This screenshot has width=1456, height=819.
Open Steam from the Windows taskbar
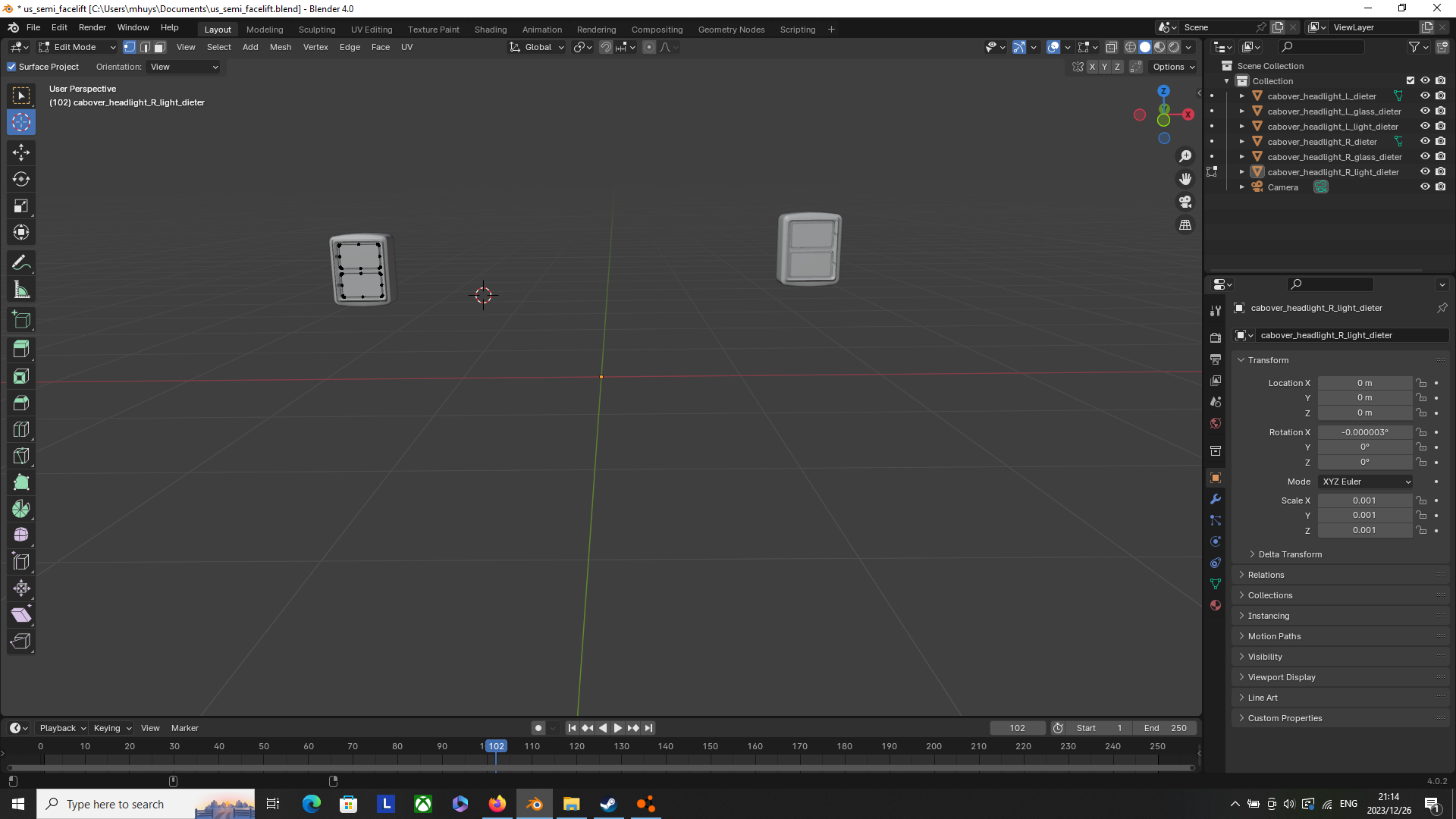pos(608,804)
